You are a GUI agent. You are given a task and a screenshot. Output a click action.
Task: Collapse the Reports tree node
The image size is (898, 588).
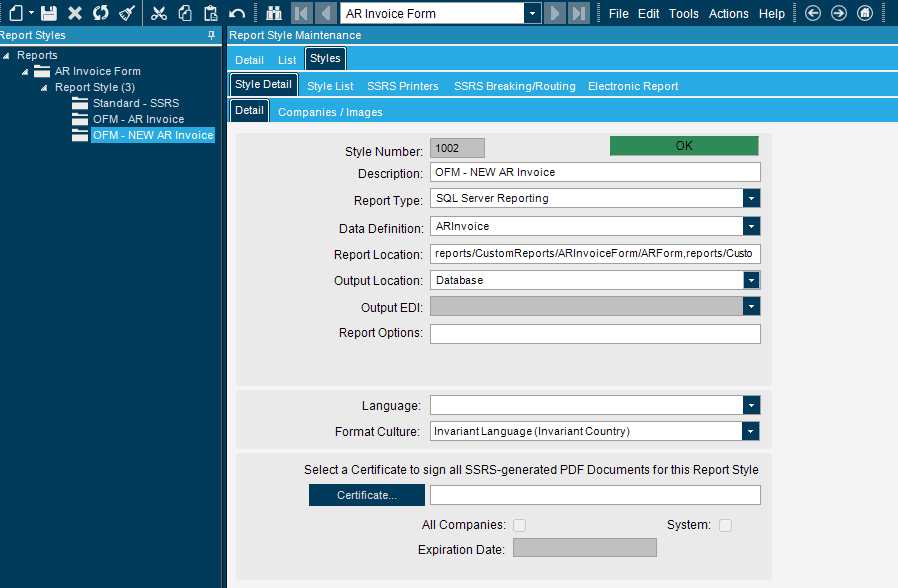[6, 56]
